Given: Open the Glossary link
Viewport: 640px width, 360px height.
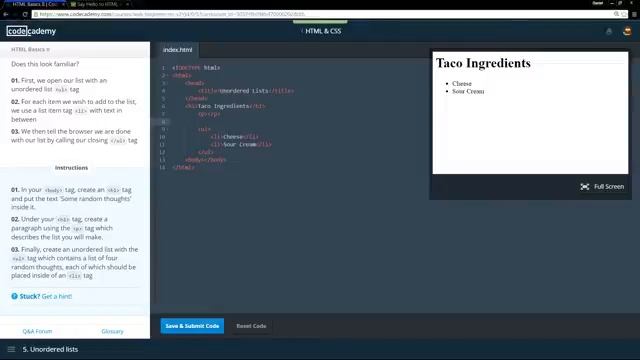Looking at the screenshot, I should pos(112,331).
